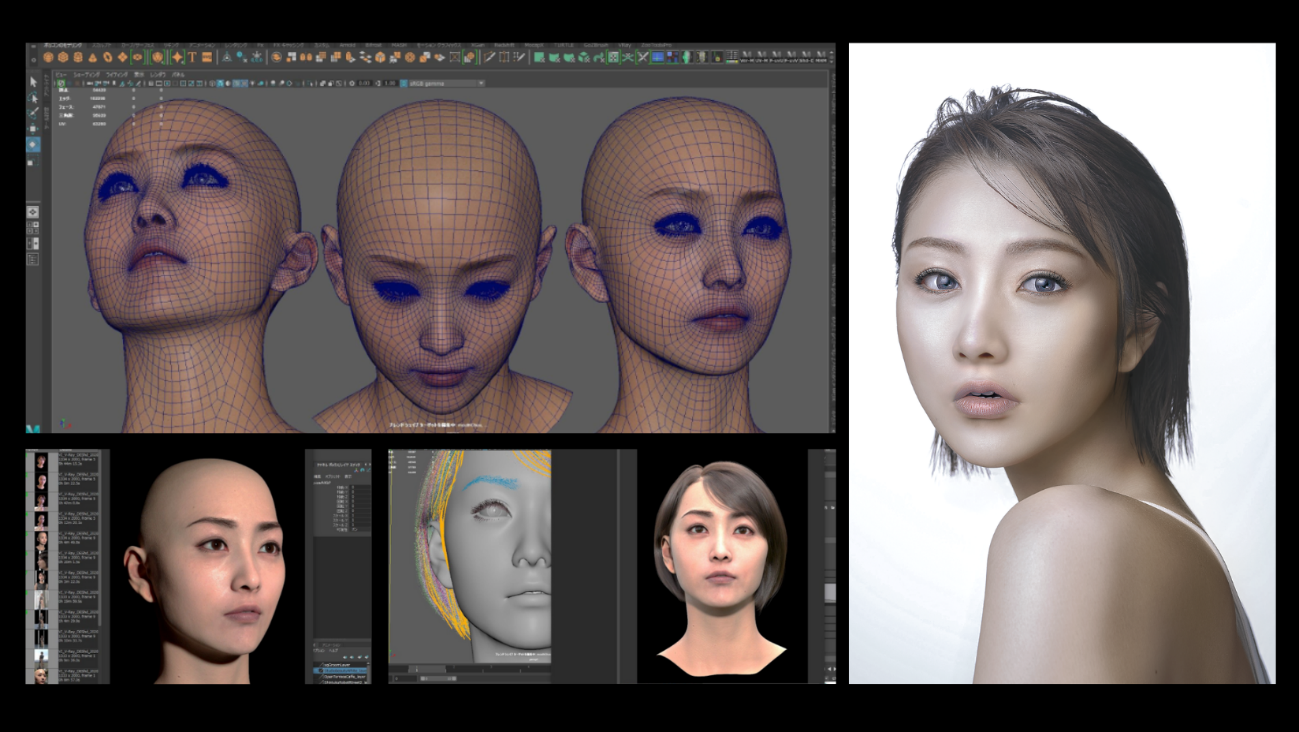Open the ビュー panel menu
The width and height of the screenshot is (1299, 732).
point(62,74)
